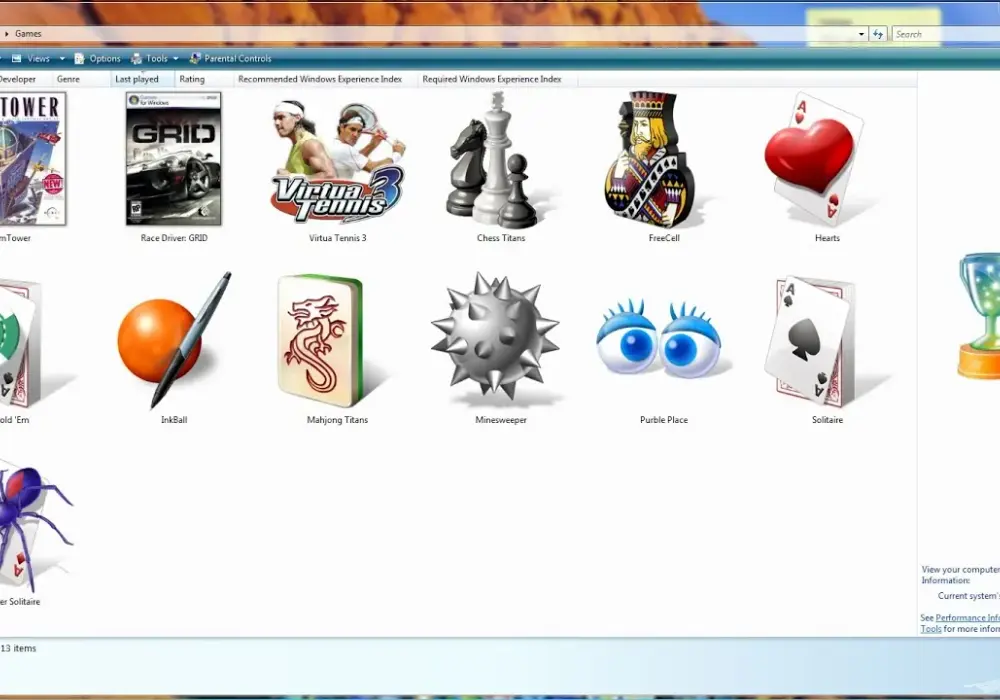Open the Performance Information and Tools link
This screenshot has height=700, width=1000.
coord(967,618)
